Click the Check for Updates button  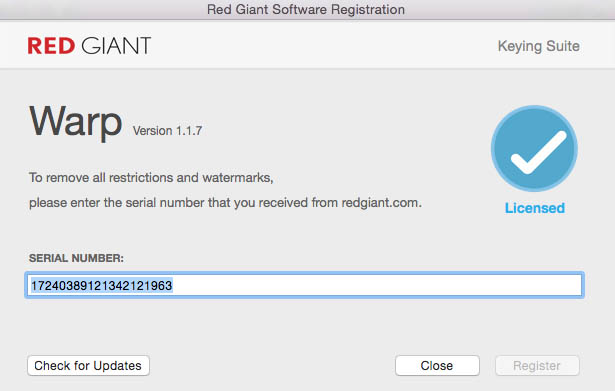coord(88,366)
